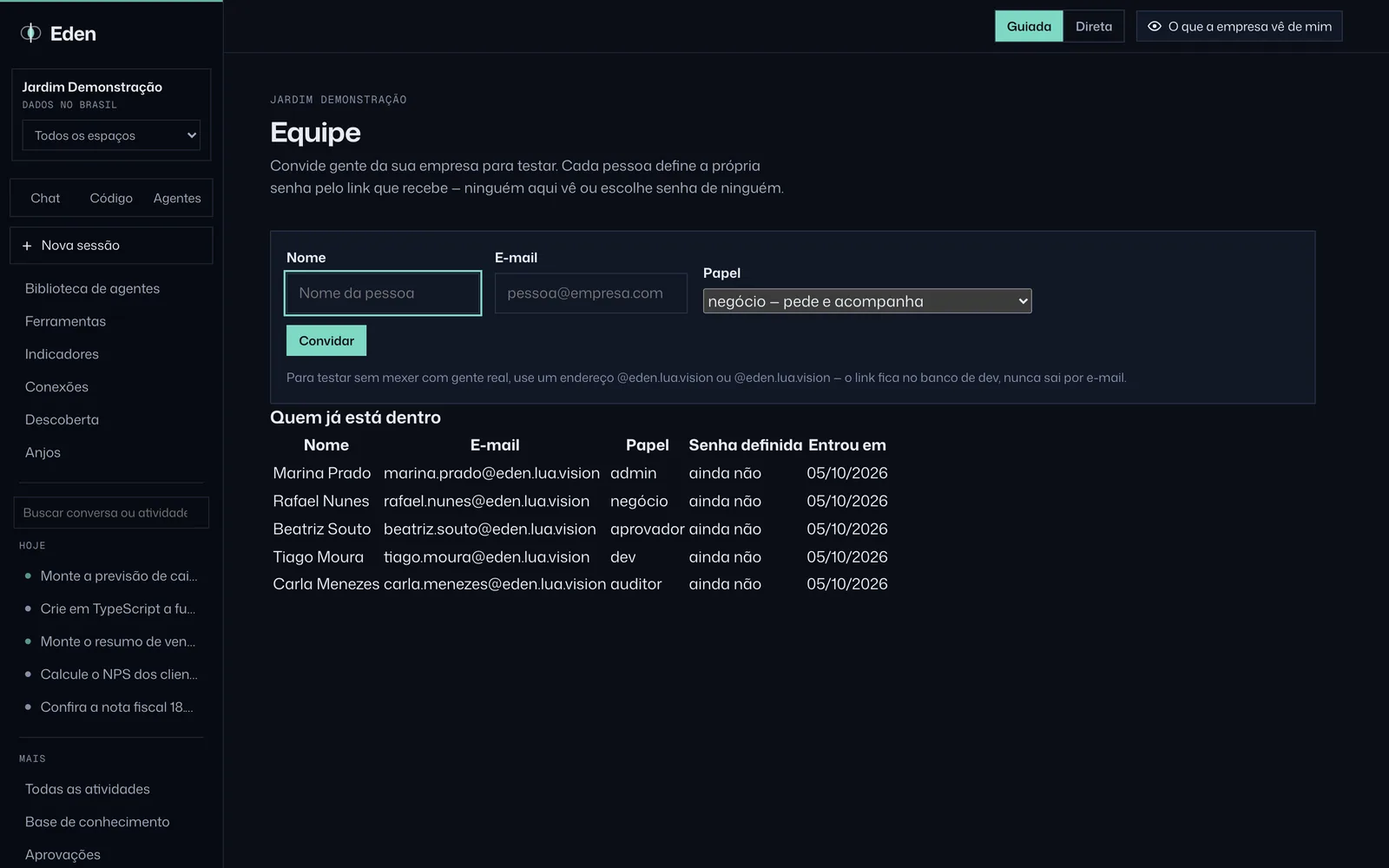The width and height of the screenshot is (1389, 868).
Task: Click the aprovador role of Beatriz Souto
Action: click(x=648, y=529)
